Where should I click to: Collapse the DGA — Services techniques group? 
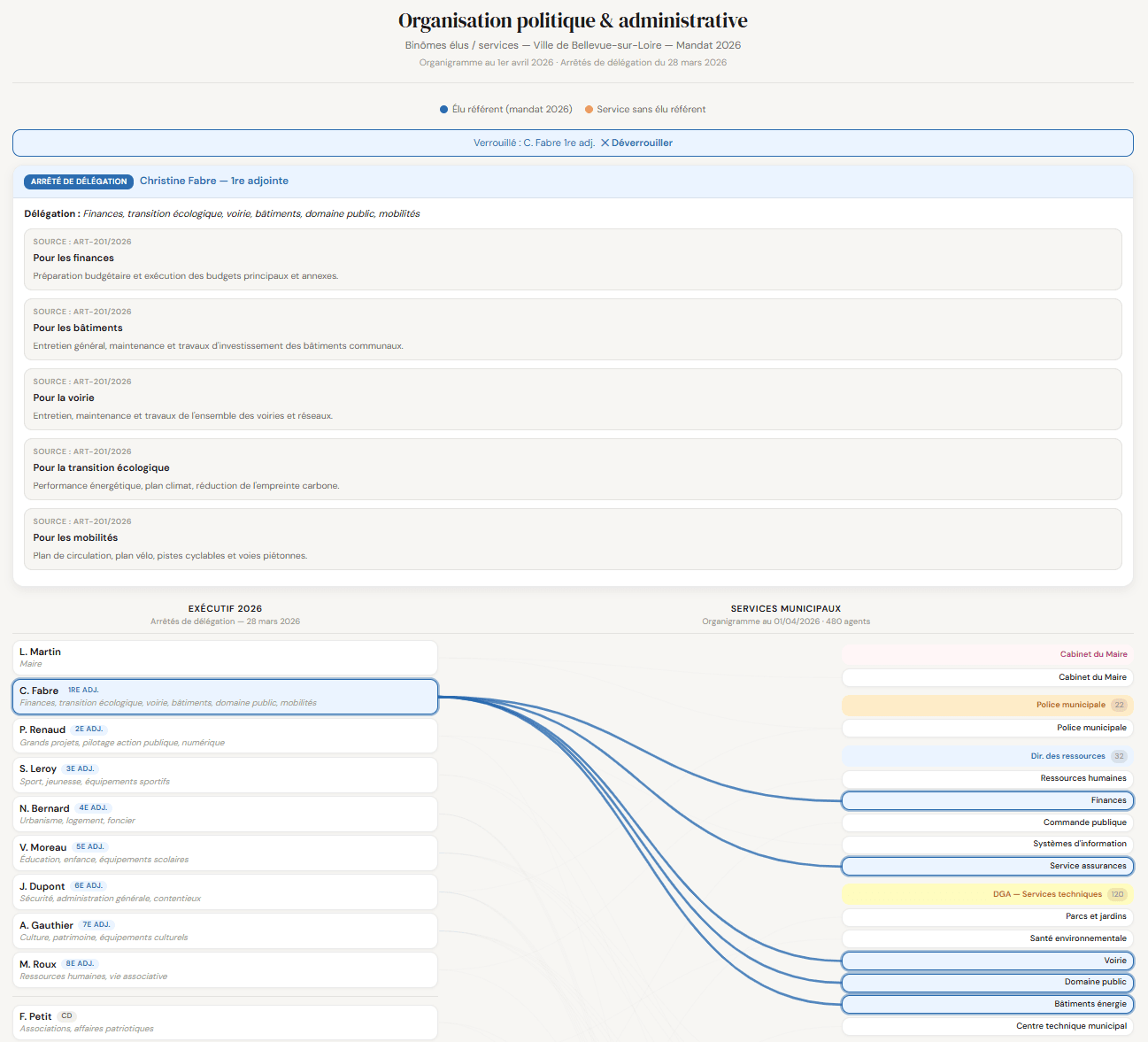point(987,894)
